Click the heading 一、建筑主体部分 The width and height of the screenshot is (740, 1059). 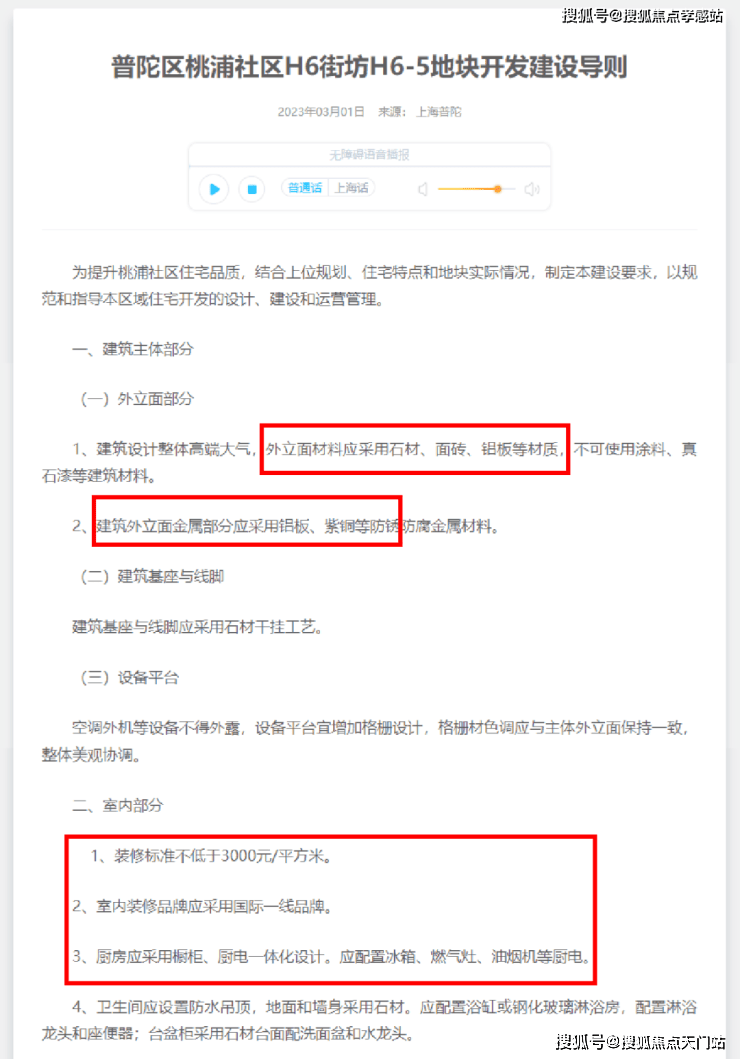pyautogui.click(x=133, y=349)
